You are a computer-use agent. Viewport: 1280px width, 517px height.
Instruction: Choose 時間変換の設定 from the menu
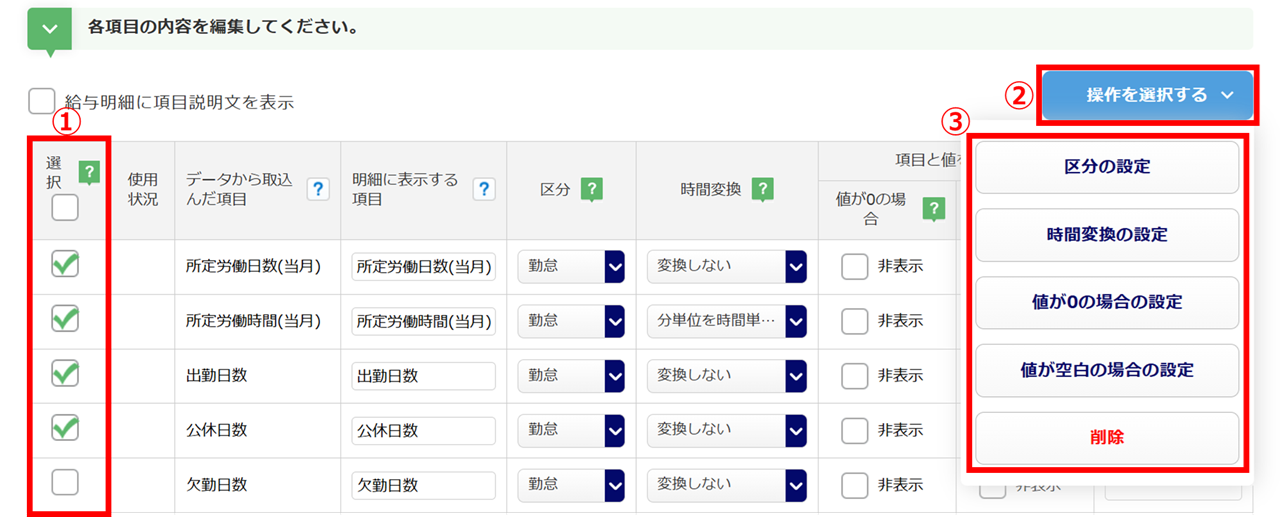point(1107,235)
